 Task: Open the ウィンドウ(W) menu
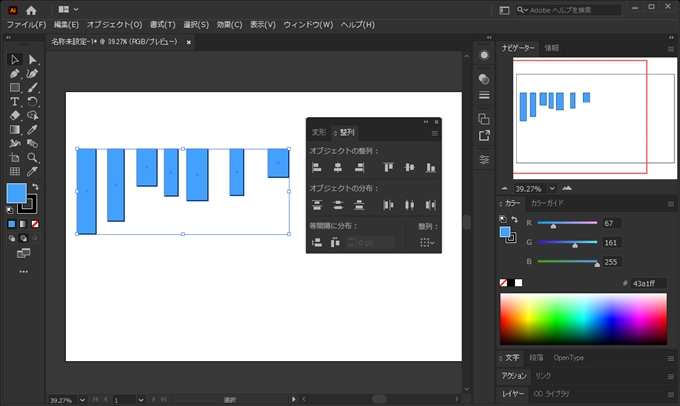pyautogui.click(x=308, y=25)
